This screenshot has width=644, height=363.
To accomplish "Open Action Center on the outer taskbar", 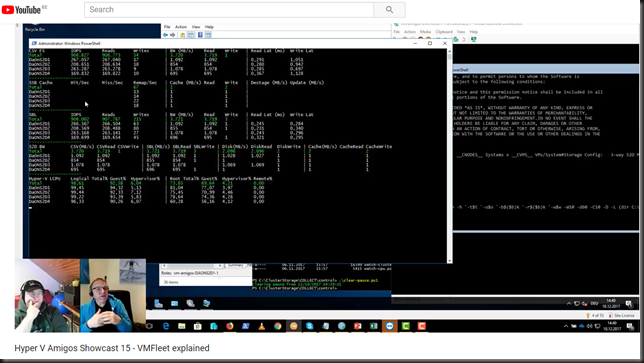I will [x=630, y=326].
